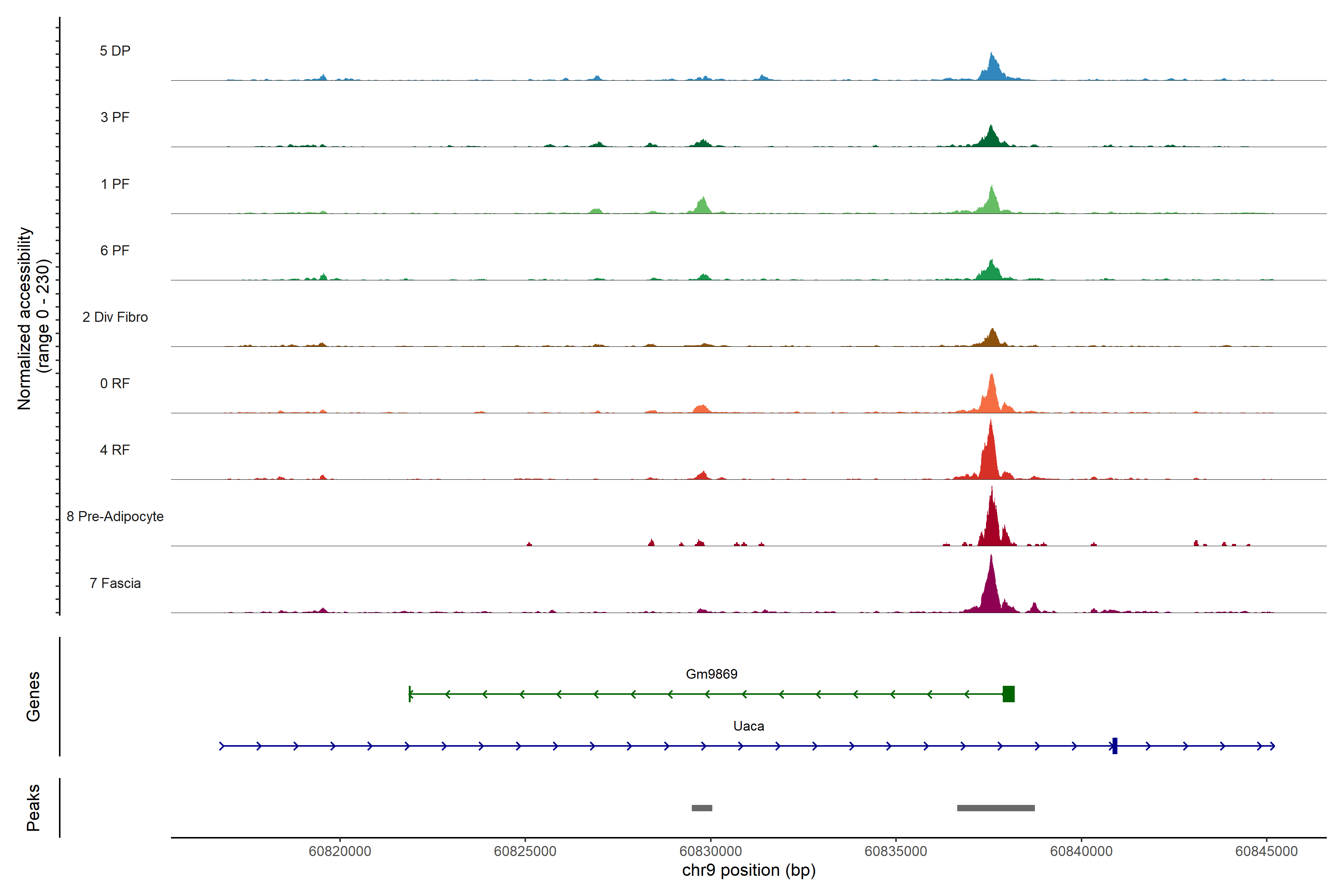
Task: Click the Peaks panel label
Action: point(33,808)
